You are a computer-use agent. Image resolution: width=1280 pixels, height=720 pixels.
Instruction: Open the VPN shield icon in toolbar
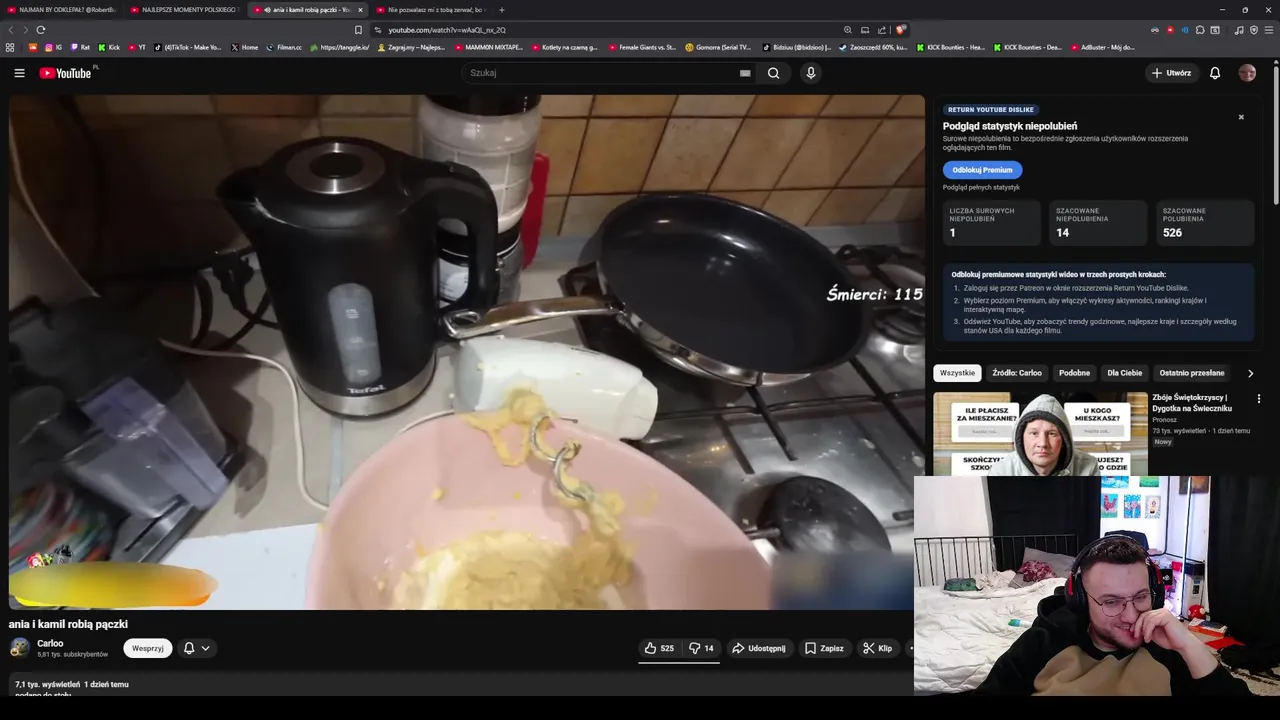click(1254, 30)
